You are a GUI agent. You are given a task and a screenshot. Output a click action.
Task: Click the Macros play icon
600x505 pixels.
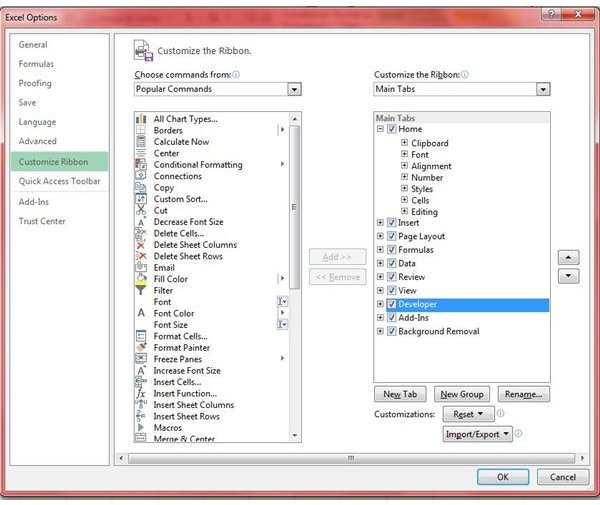point(141,427)
